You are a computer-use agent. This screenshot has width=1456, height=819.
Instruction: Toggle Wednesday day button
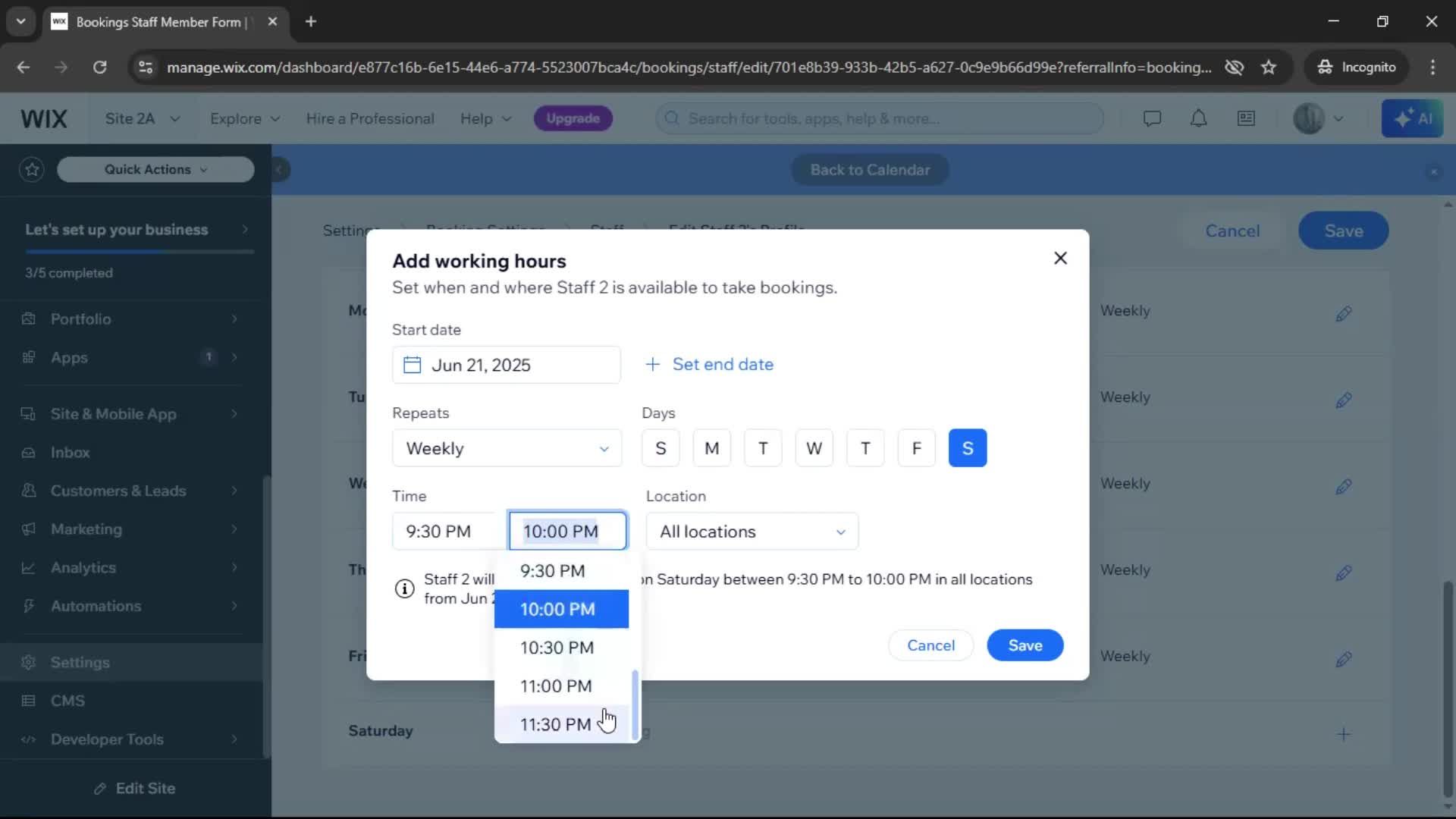click(x=814, y=448)
